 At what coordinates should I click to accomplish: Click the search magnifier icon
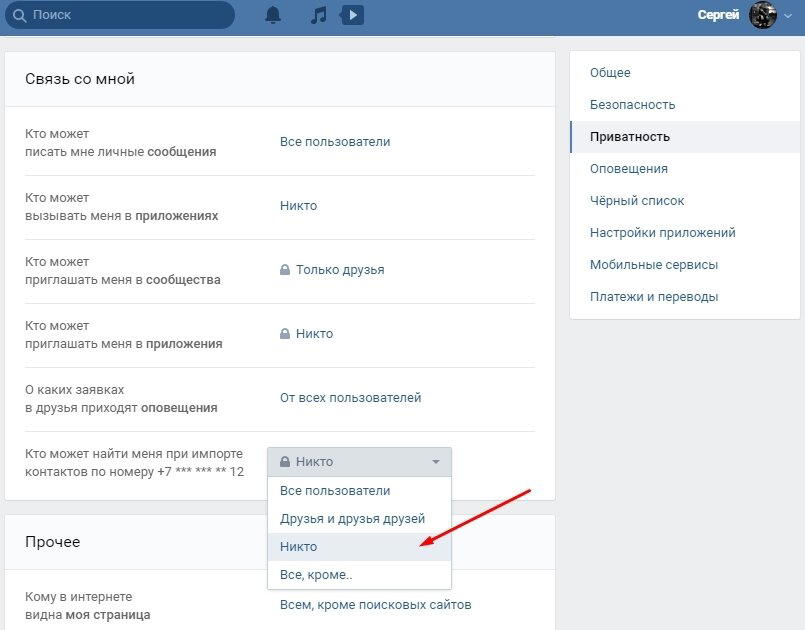(20, 15)
